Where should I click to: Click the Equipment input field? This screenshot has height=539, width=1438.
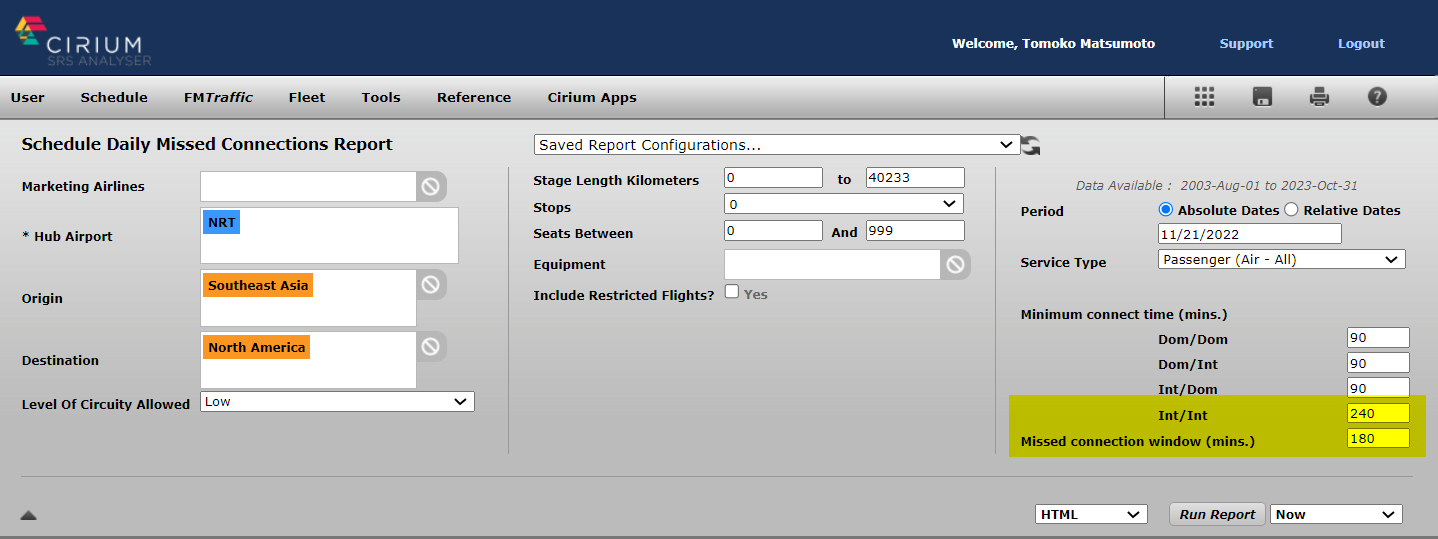[832, 264]
